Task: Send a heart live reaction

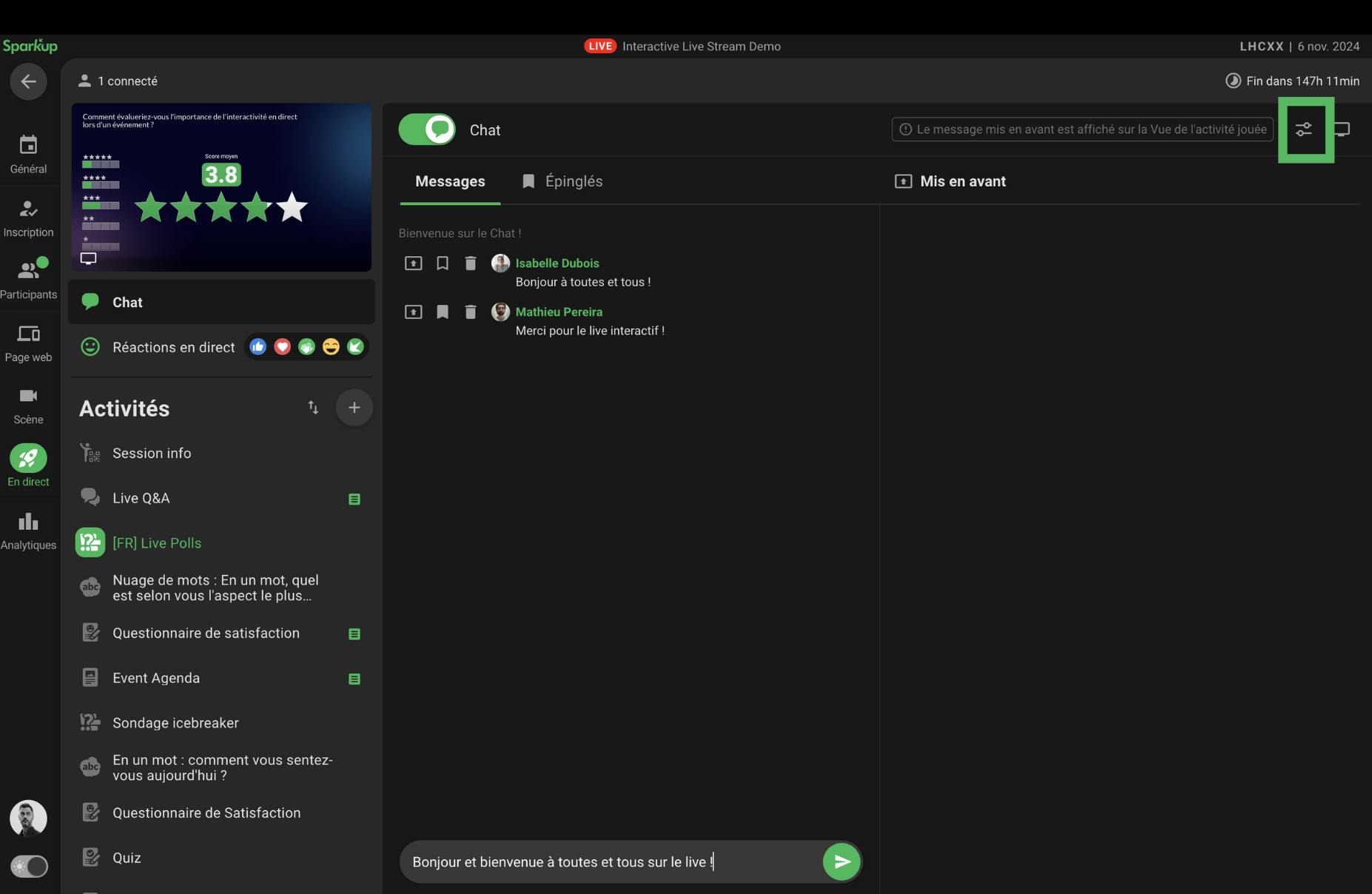Action: click(282, 347)
